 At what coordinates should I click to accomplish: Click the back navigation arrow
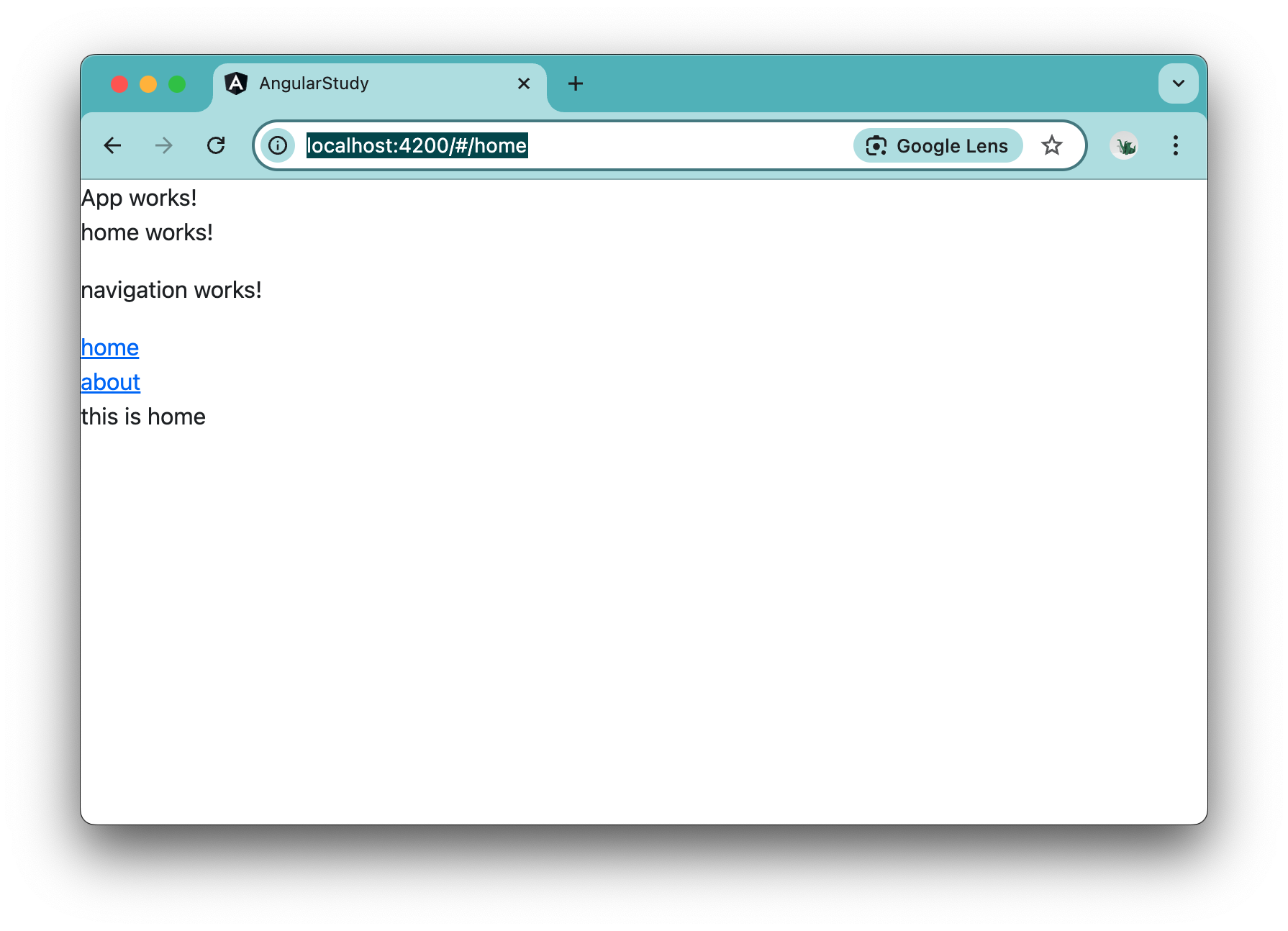112,145
